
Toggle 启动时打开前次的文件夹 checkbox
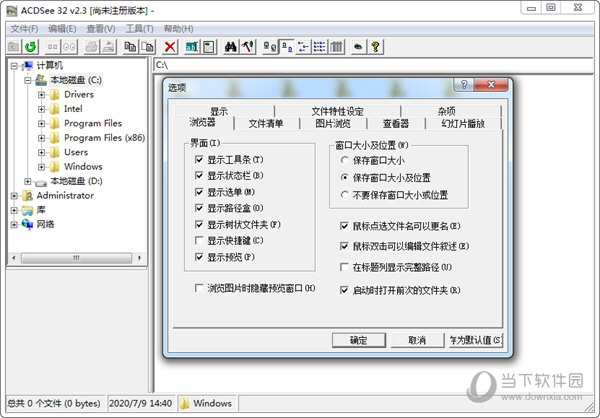click(x=344, y=290)
